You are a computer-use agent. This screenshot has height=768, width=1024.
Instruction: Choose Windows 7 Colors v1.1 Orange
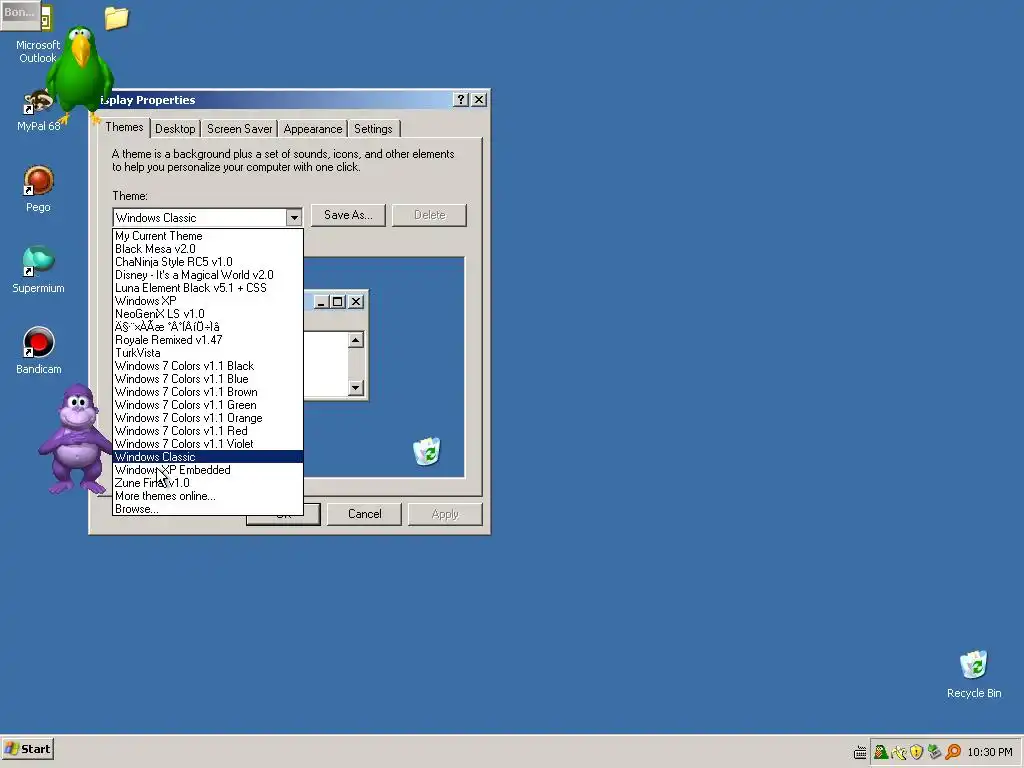[x=208, y=419]
